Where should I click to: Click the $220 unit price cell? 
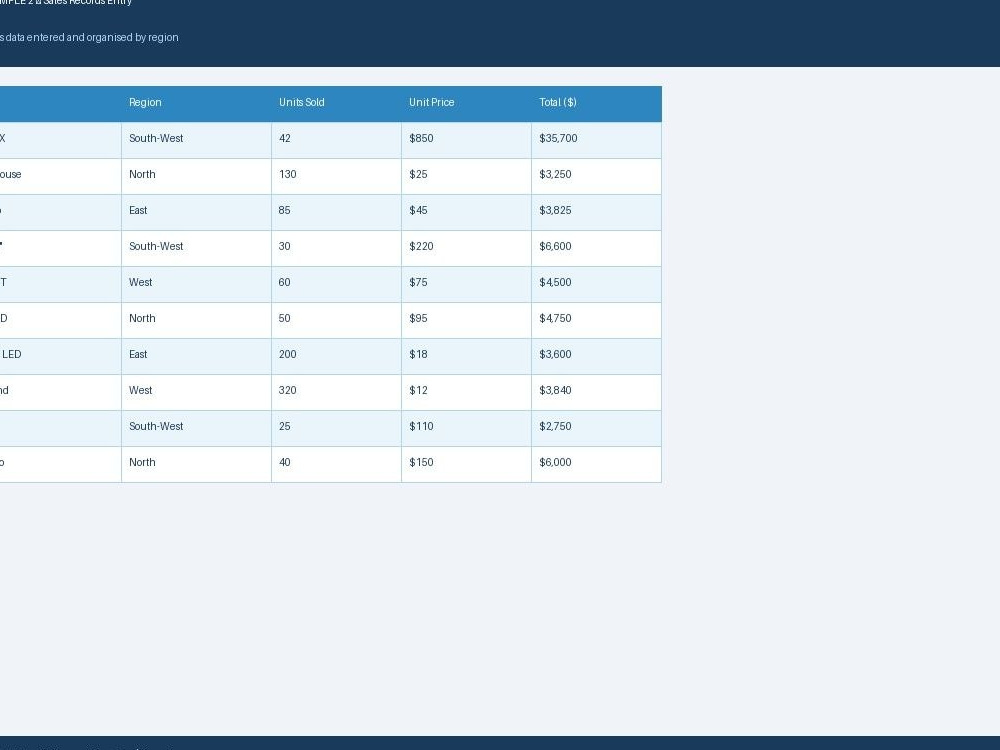pos(467,248)
